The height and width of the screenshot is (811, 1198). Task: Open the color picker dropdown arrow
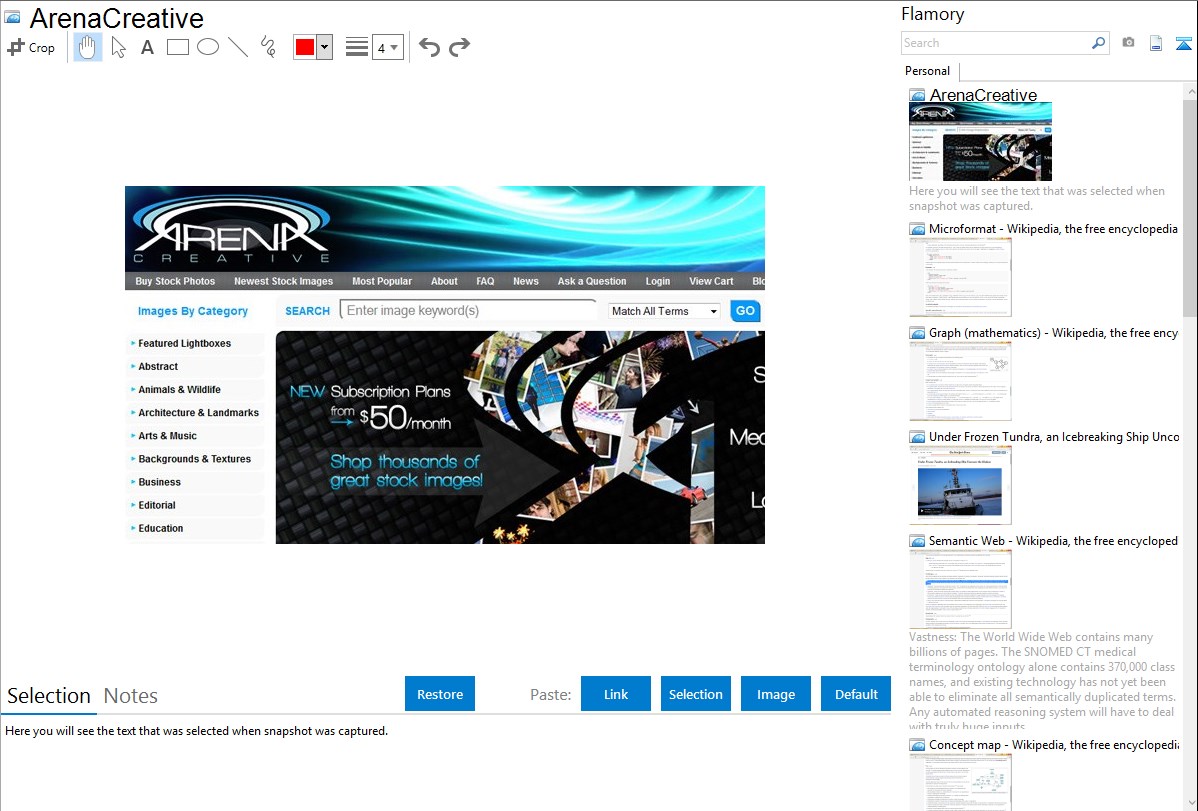click(x=324, y=47)
